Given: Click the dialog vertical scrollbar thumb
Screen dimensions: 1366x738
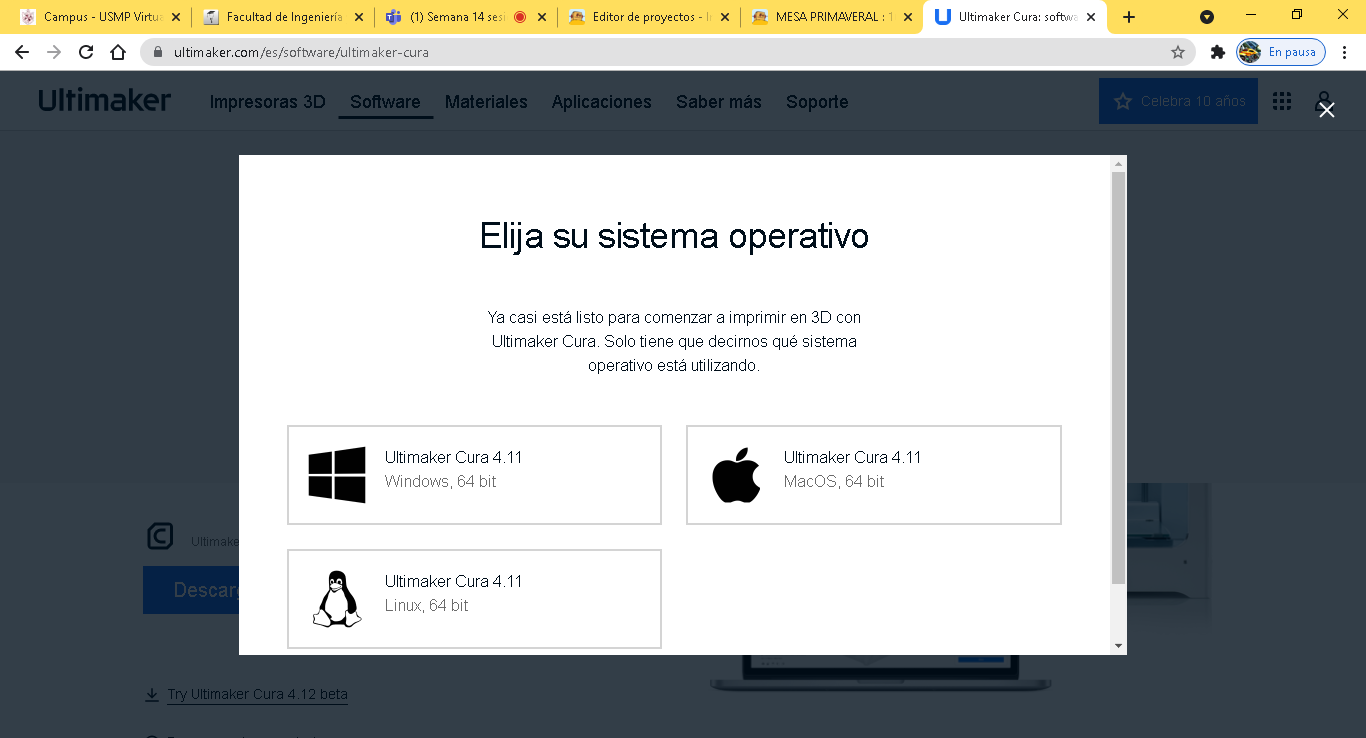Looking at the screenshot, I should point(1119,378).
